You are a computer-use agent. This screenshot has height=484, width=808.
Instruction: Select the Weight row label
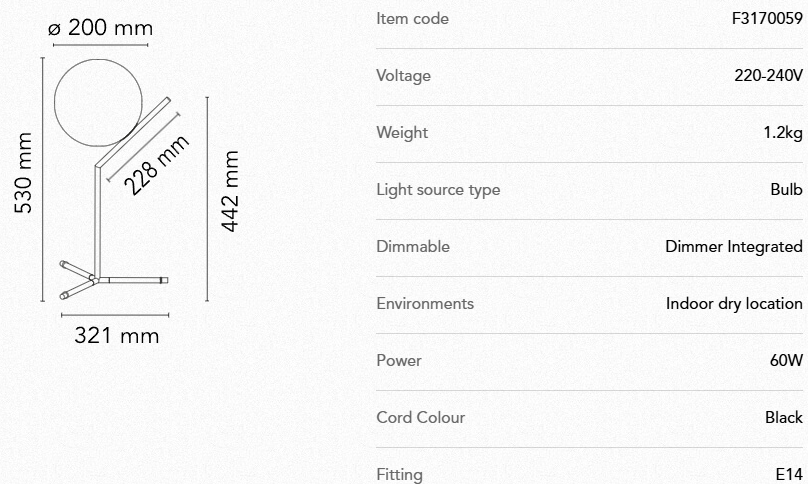coord(402,133)
